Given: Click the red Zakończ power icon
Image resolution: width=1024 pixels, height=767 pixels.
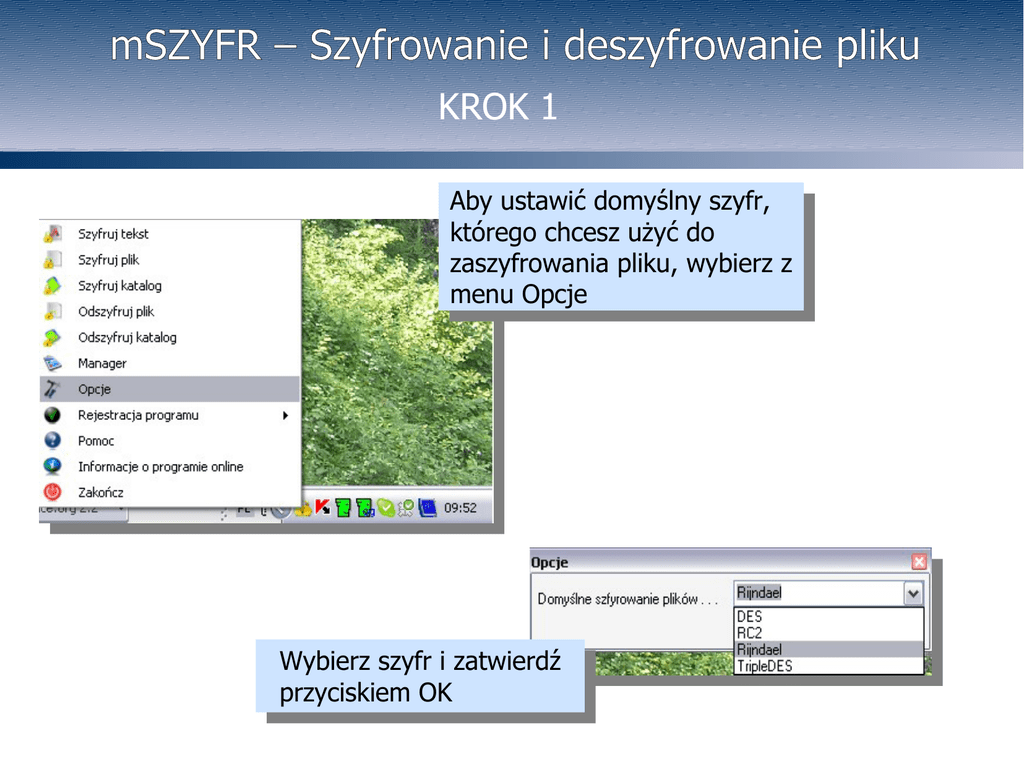Looking at the screenshot, I should pos(53,493).
